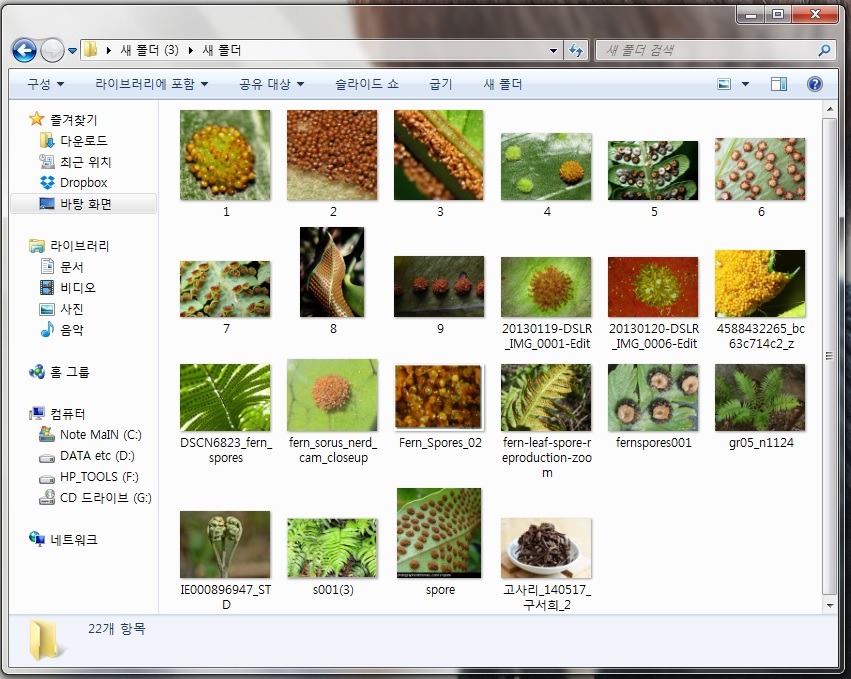Select the 4588432265_bc63c714c2_z thumbnail
This screenshot has height=679, width=851.
click(760, 283)
